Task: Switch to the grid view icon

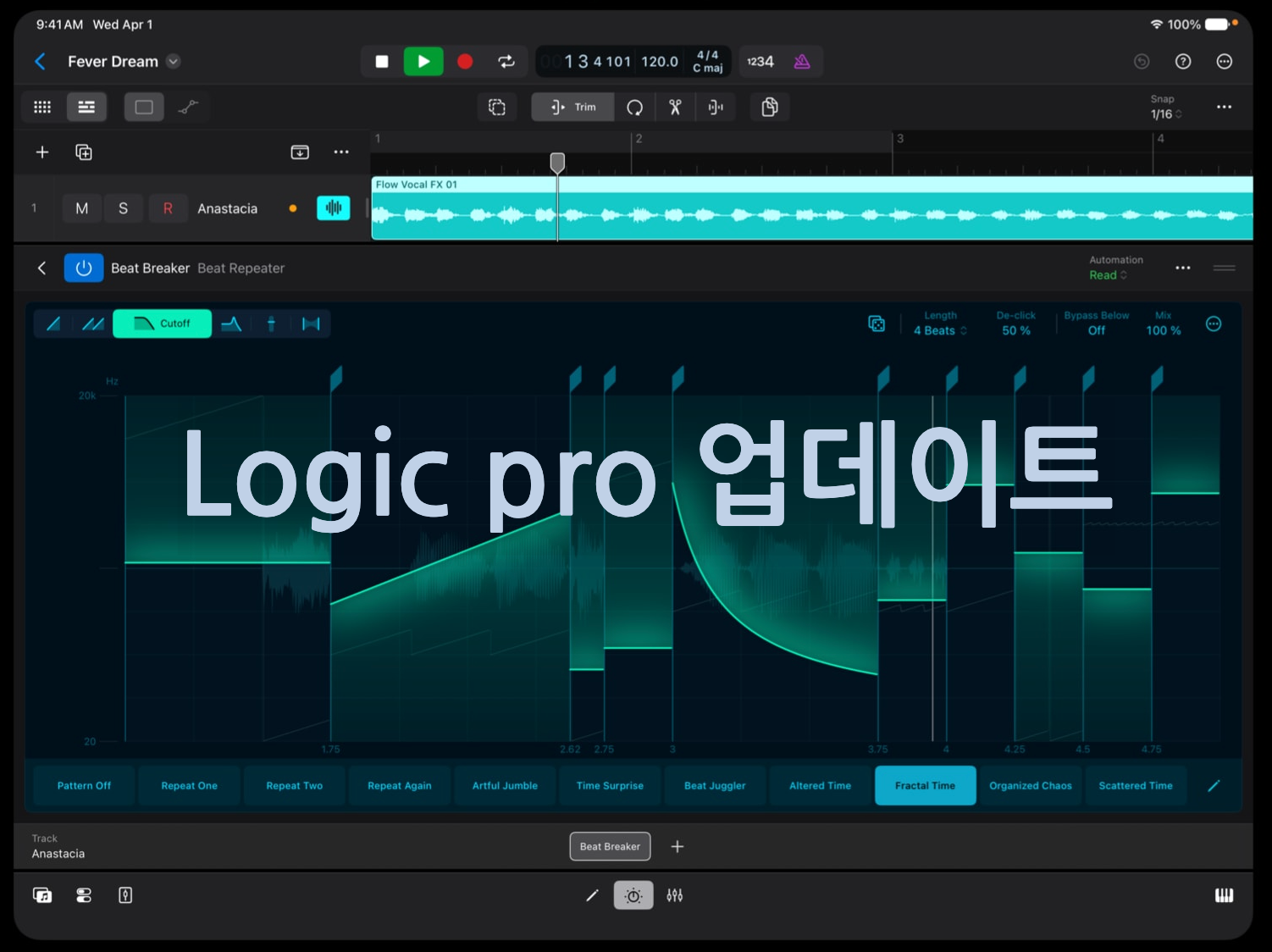Action: [42, 107]
